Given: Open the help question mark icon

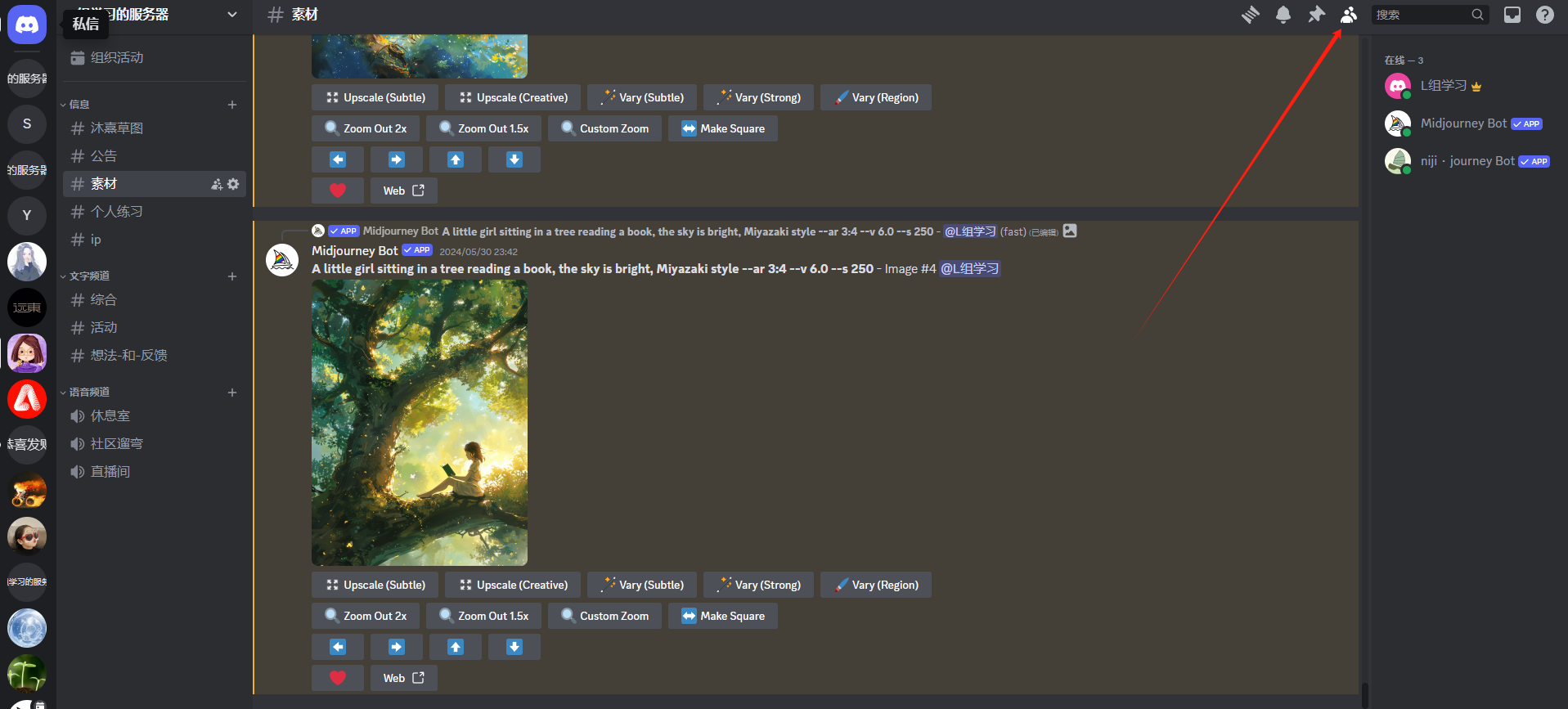Looking at the screenshot, I should [x=1545, y=15].
